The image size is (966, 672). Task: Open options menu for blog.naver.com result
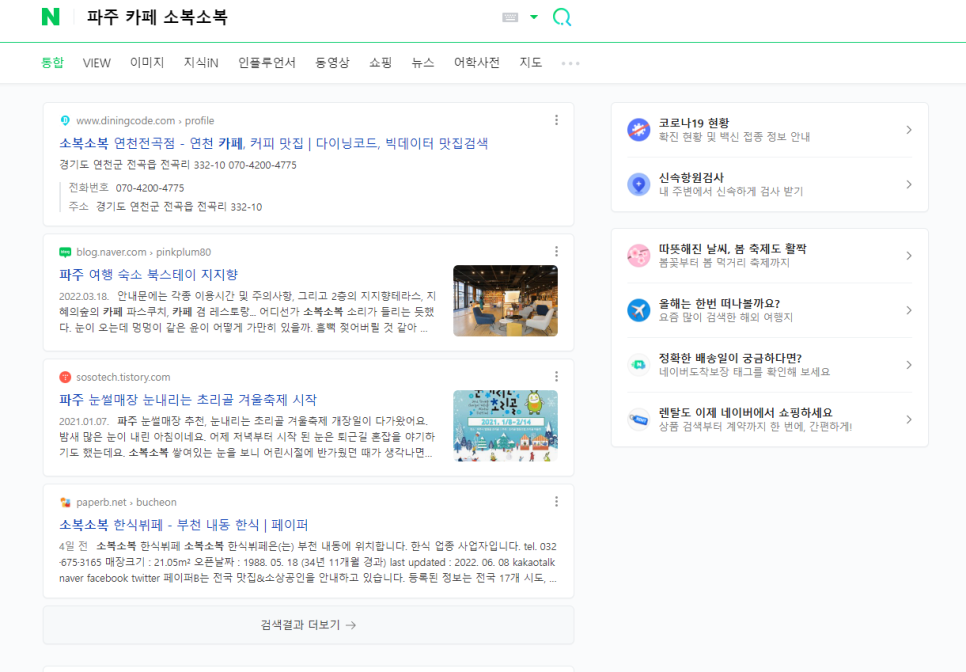coord(556,251)
